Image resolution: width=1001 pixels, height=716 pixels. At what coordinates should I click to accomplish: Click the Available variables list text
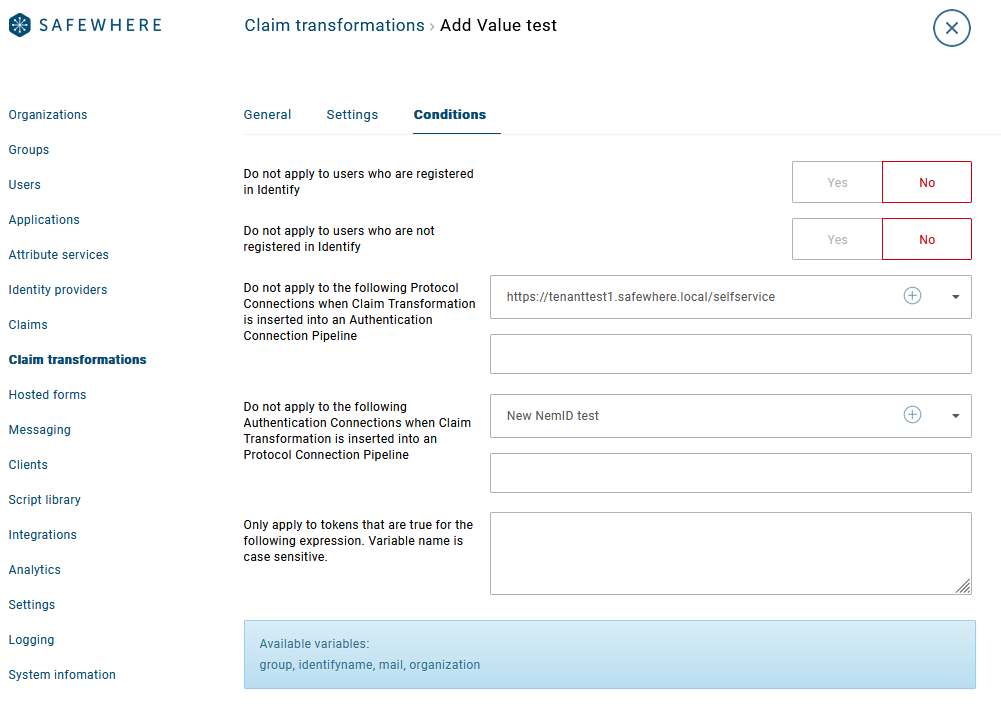click(370, 665)
